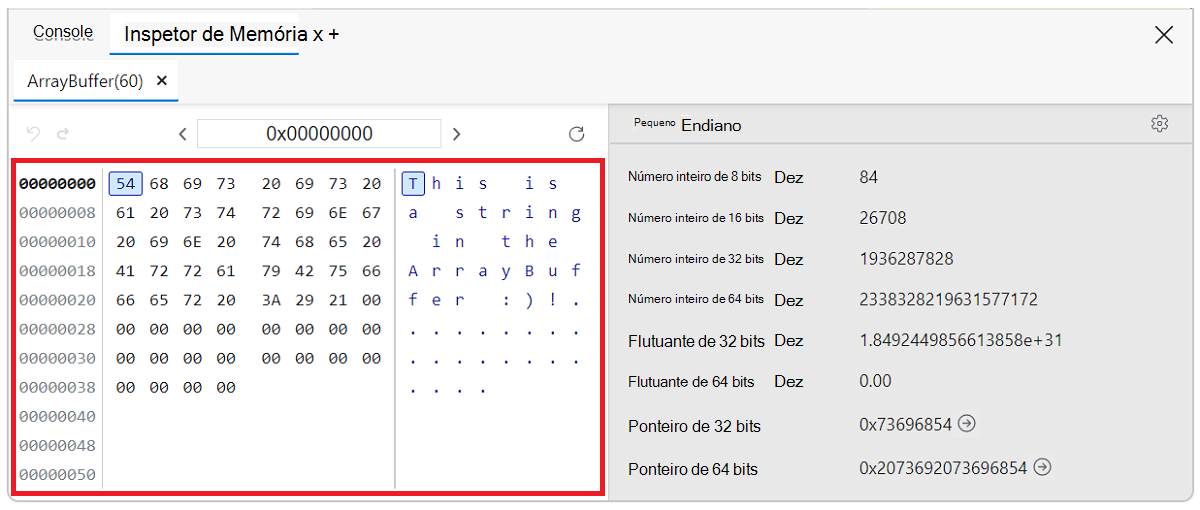Go to previous memory page arrow
This screenshot has height=510, width=1200.
[182, 134]
